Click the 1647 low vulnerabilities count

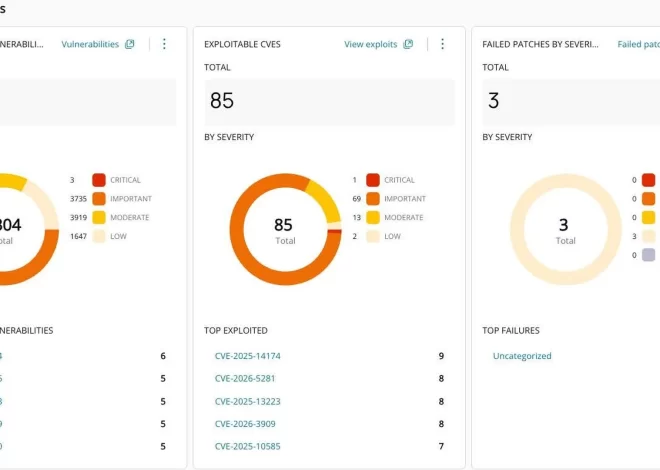pyautogui.click(x=78, y=236)
